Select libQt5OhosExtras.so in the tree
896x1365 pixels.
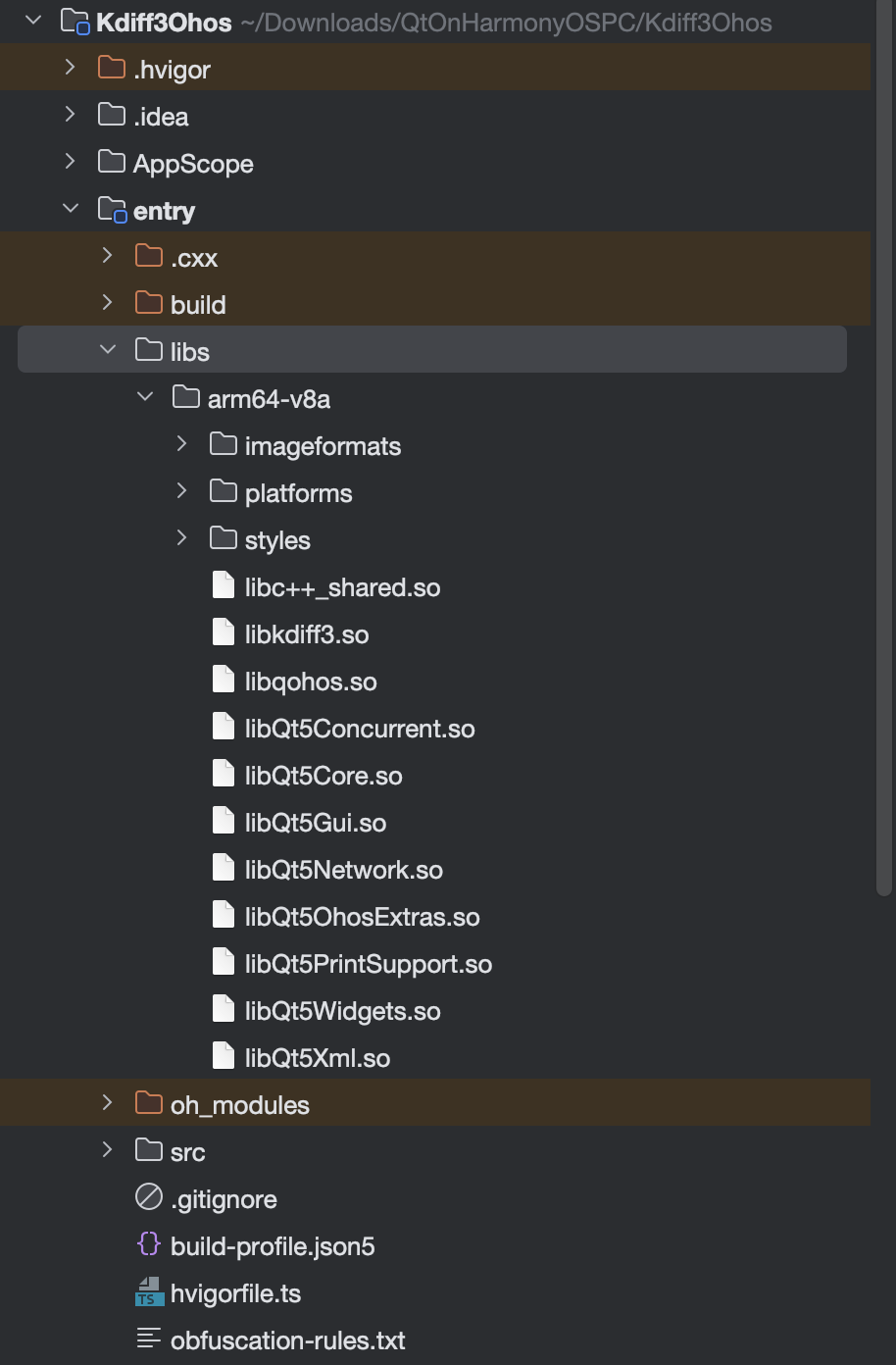363,917
